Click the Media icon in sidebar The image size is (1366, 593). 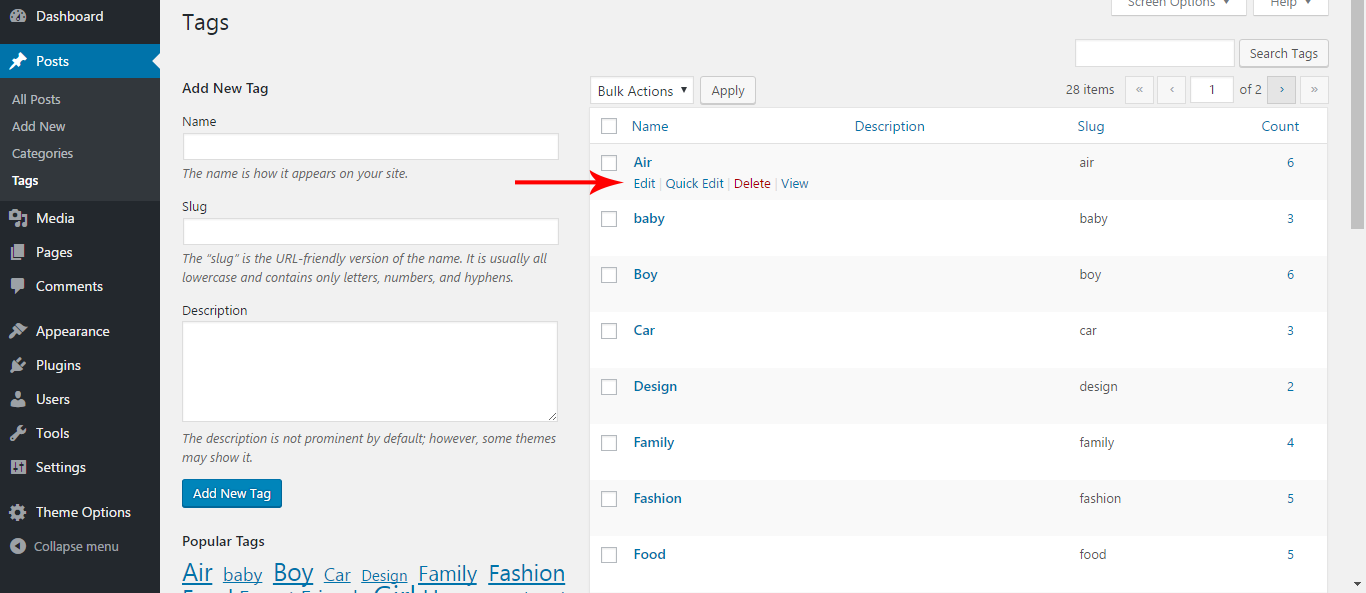tap(18, 218)
